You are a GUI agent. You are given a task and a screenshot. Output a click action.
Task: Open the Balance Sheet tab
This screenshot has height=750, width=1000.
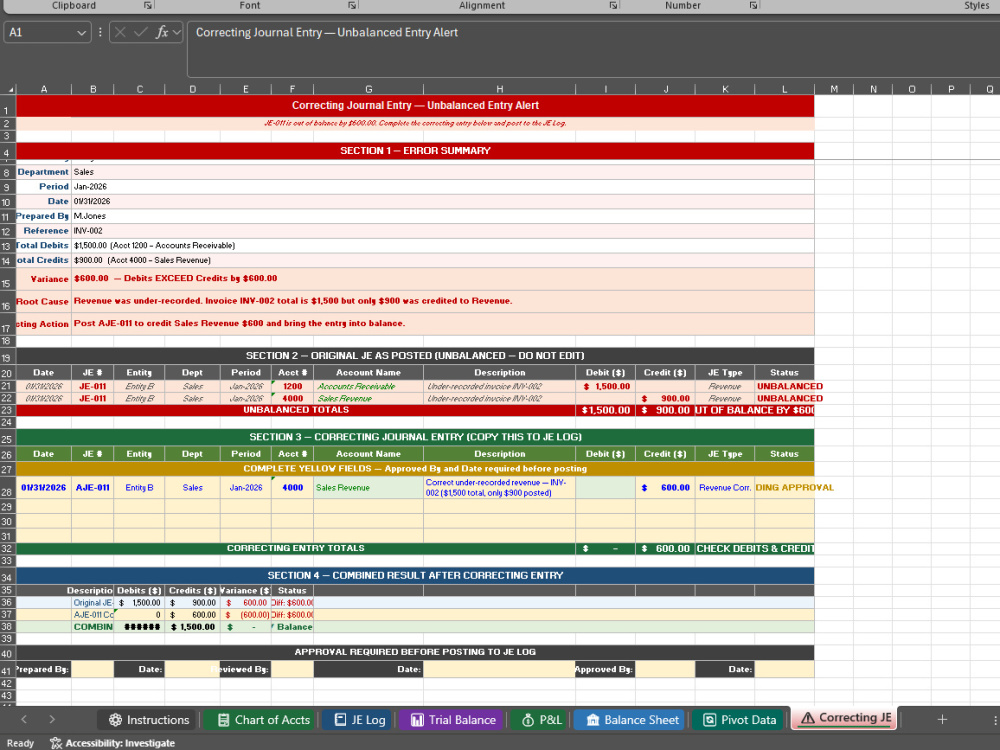point(630,719)
